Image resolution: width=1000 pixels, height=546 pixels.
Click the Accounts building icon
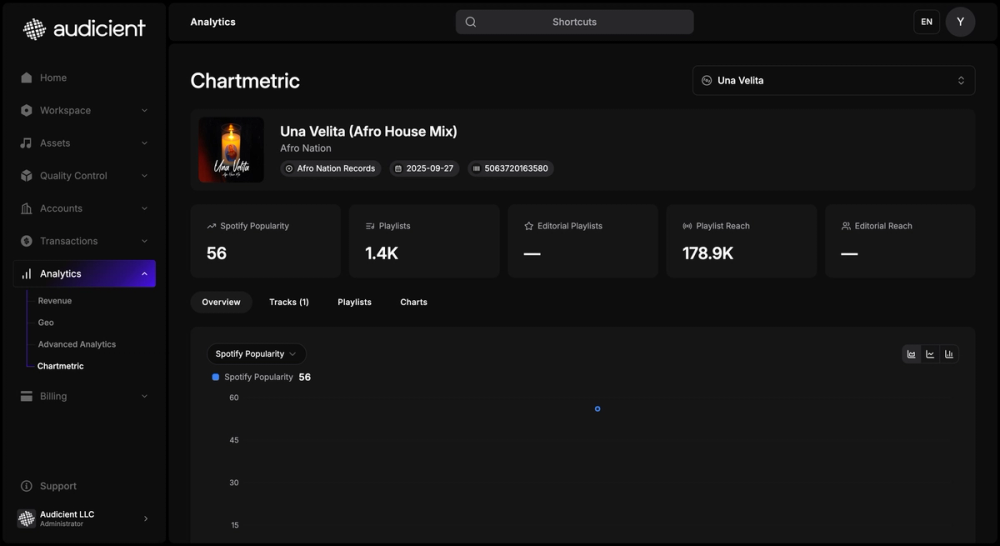coord(26,209)
